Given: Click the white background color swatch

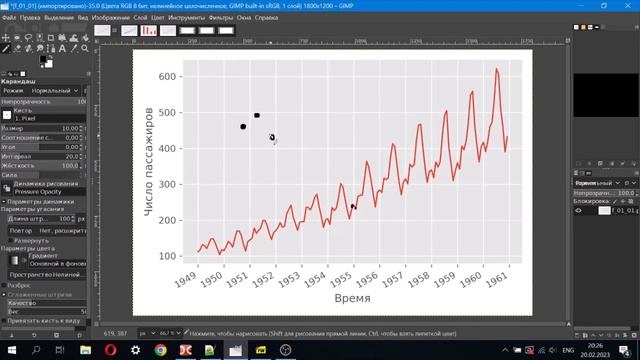Looking at the screenshot, I should pos(49,64).
